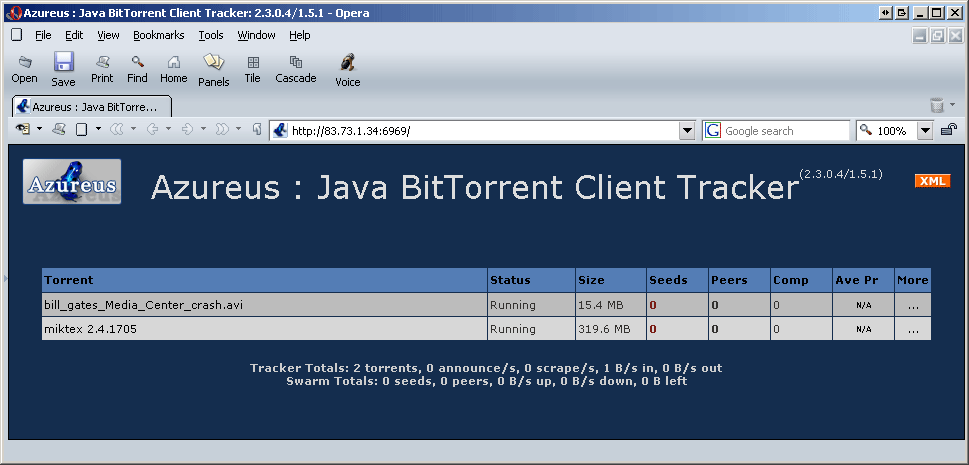
Task: Click the Size column header
Action: coord(611,280)
